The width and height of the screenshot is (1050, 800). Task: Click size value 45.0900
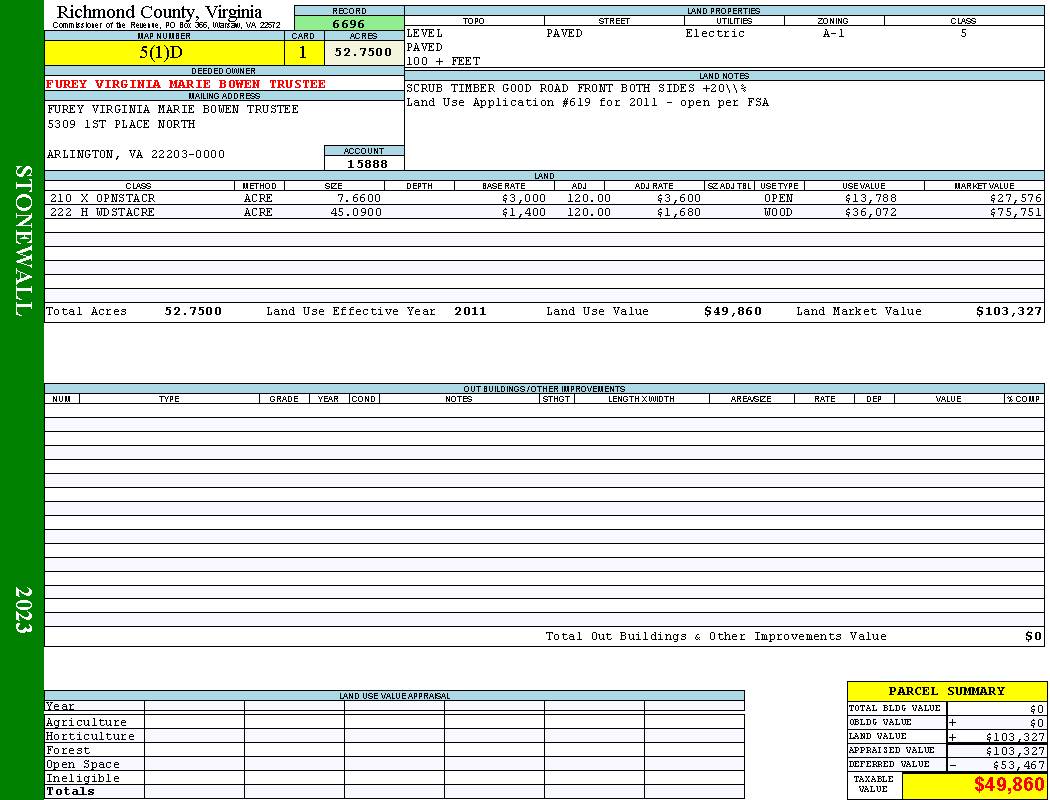356,212
